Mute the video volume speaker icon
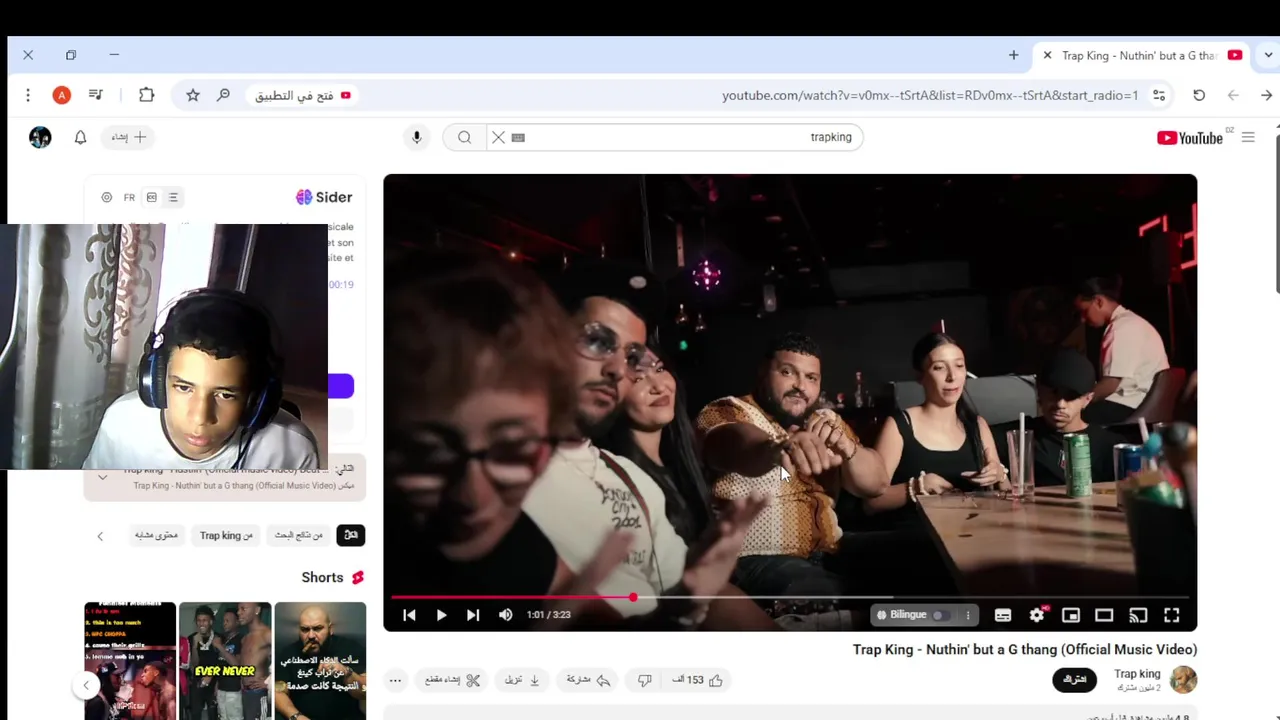 (x=506, y=615)
